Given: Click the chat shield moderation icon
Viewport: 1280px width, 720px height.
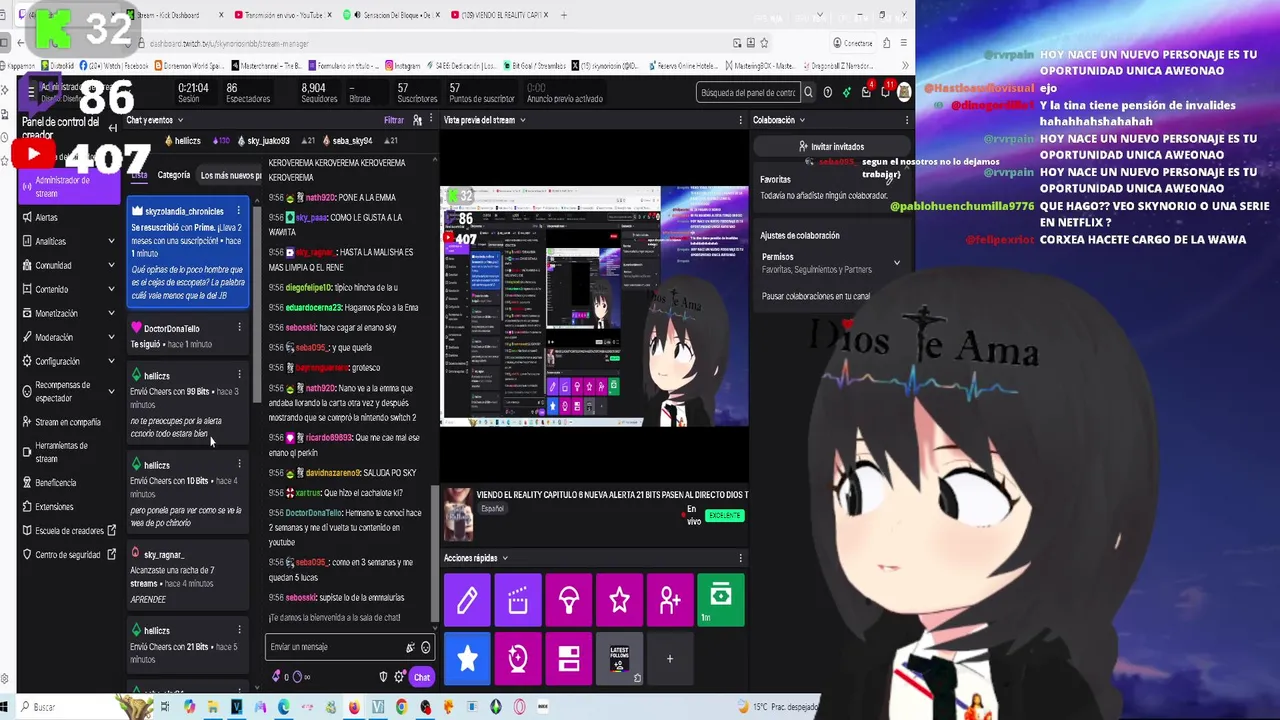Looking at the screenshot, I should point(383,677).
